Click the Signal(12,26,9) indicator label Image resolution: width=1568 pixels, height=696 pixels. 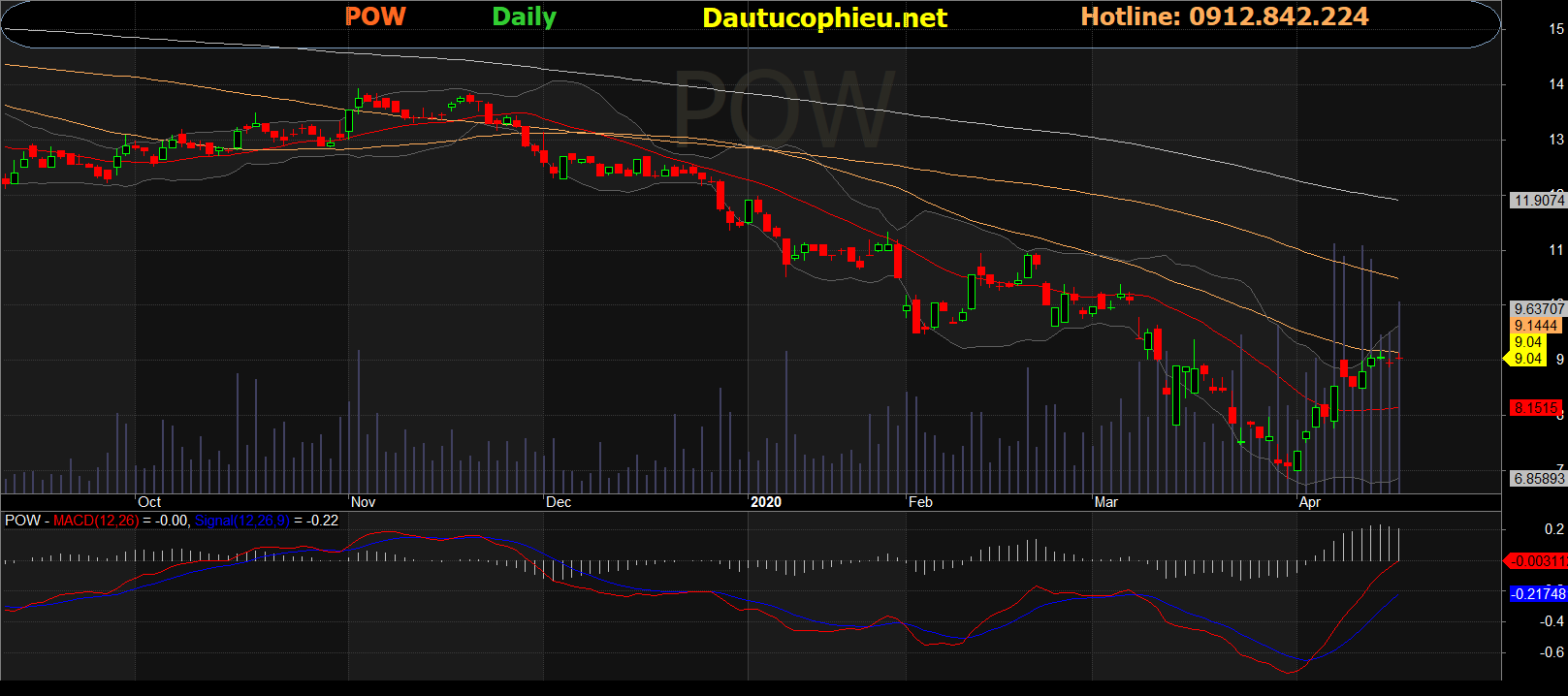[241, 521]
